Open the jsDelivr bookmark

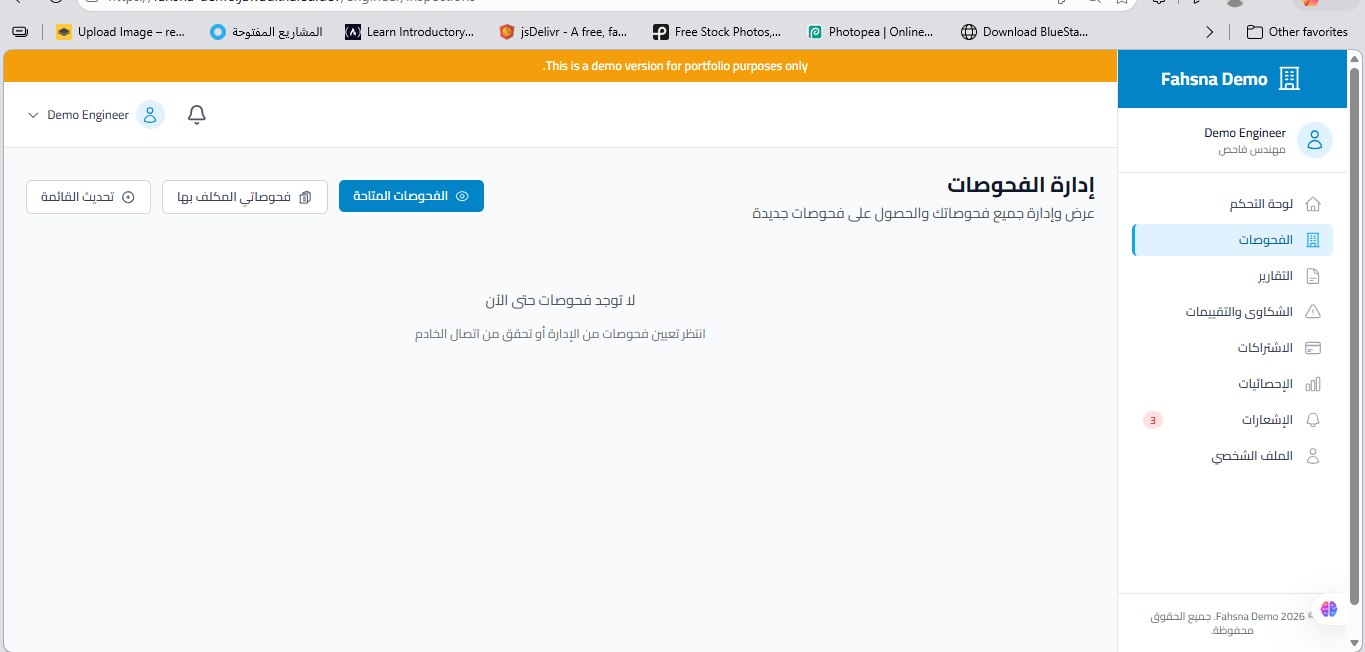563,32
